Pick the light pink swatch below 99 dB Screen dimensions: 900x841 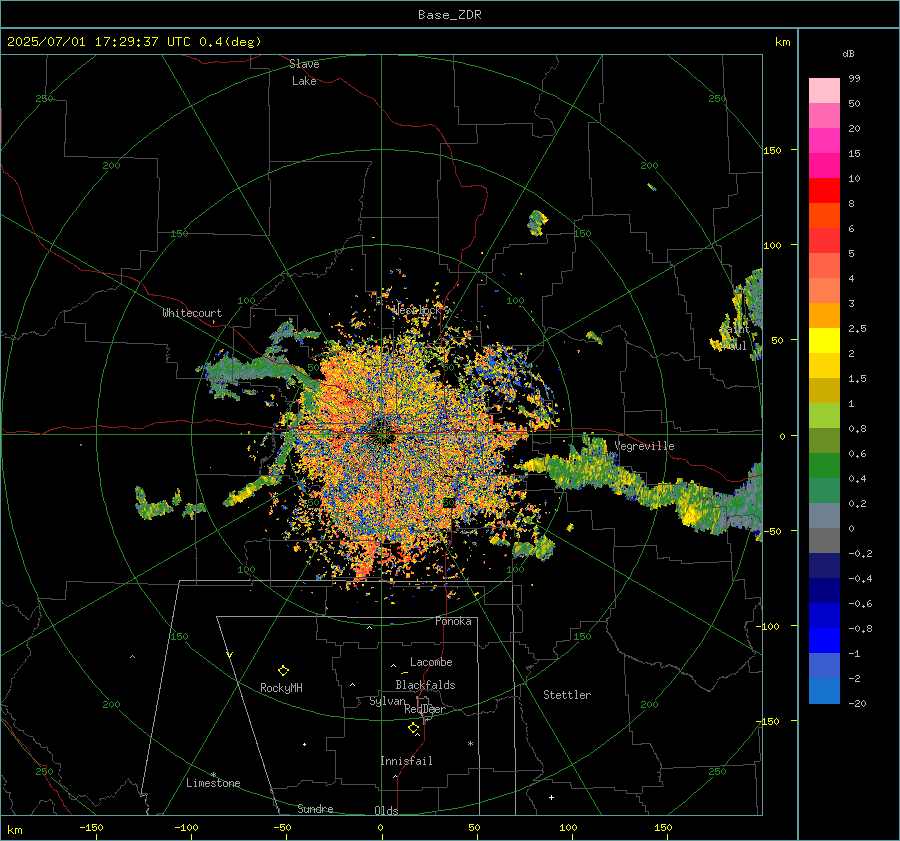coord(824,91)
